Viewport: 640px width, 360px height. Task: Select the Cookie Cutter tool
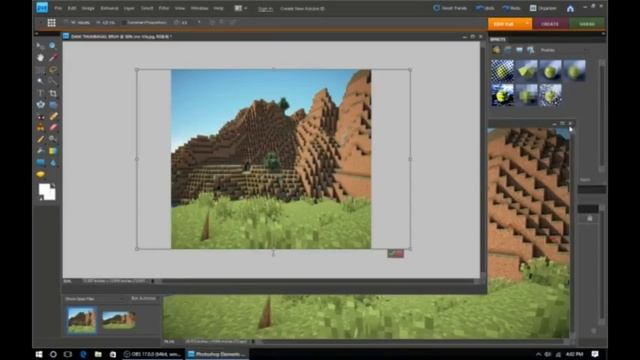(x=40, y=105)
